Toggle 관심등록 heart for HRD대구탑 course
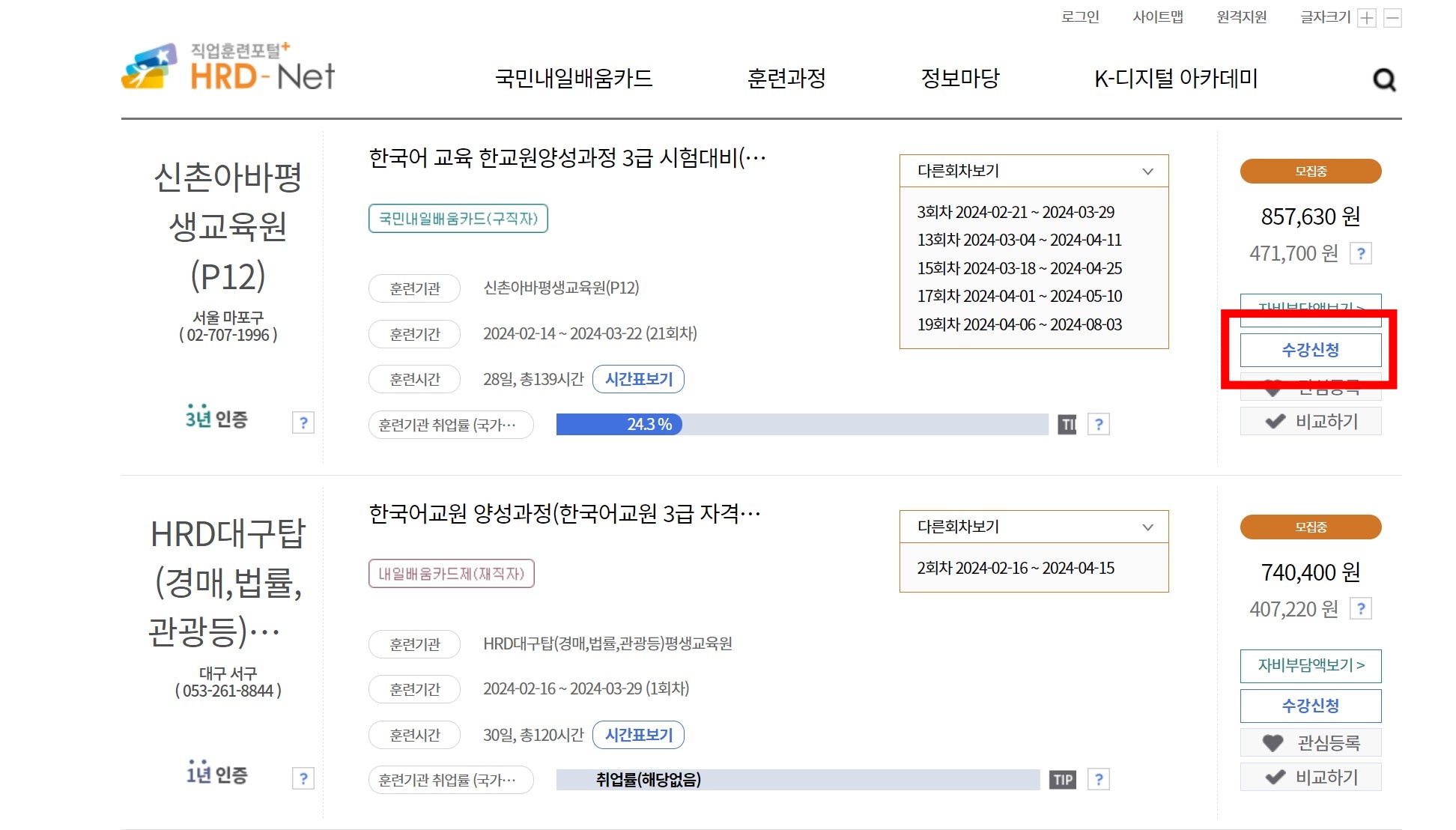The width and height of the screenshot is (1456, 830). coord(1311,742)
